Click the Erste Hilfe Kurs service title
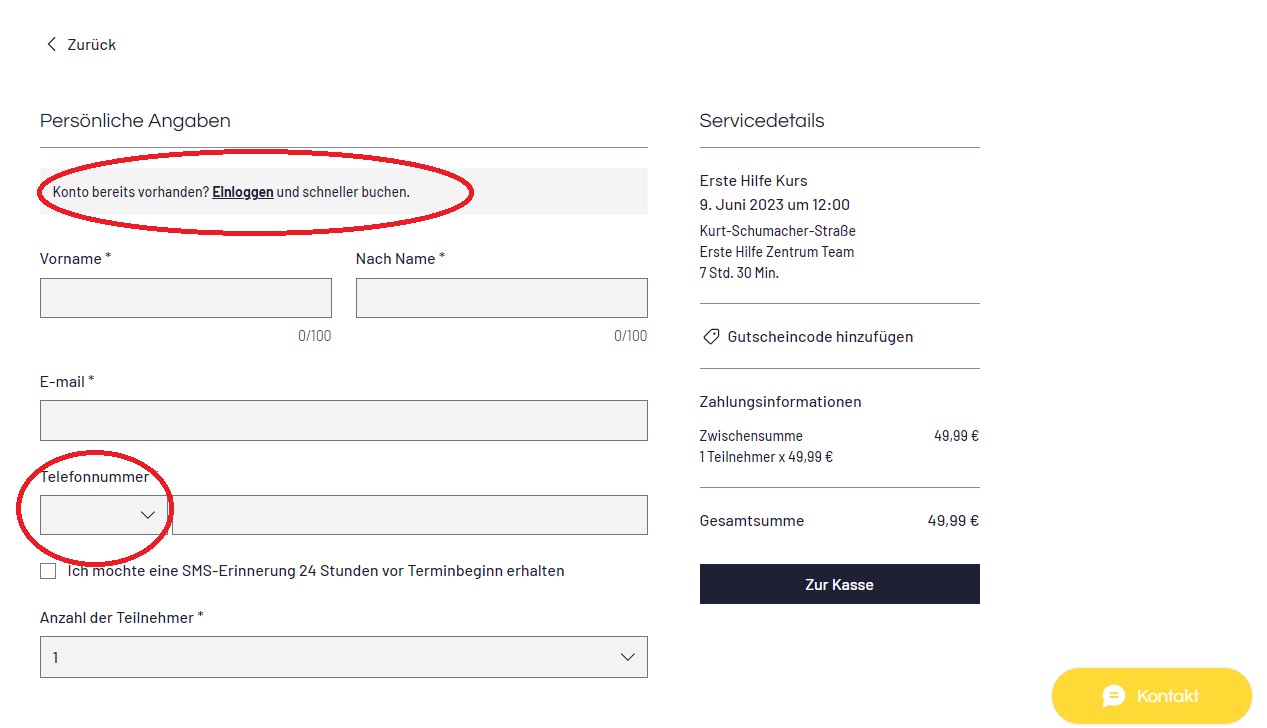The image size is (1267, 728). [754, 181]
